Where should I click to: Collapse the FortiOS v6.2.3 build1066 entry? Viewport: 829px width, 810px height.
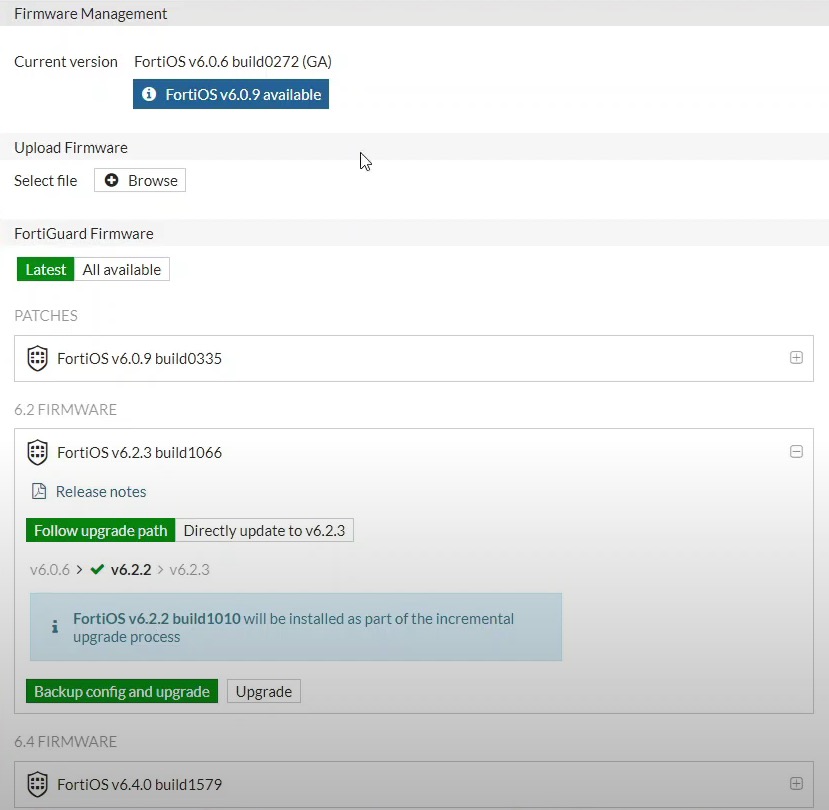(796, 452)
